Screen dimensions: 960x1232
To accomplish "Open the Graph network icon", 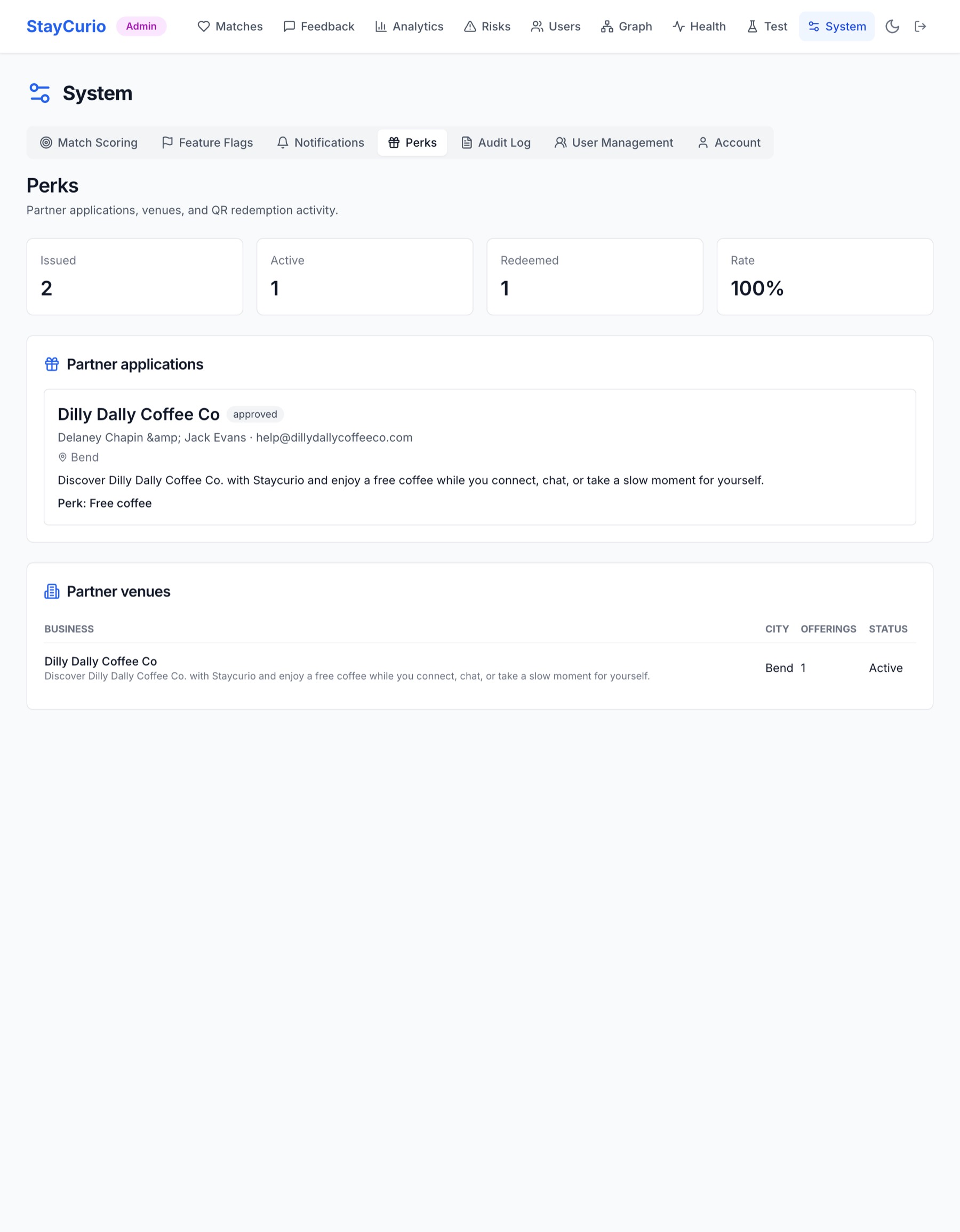I will (x=606, y=27).
